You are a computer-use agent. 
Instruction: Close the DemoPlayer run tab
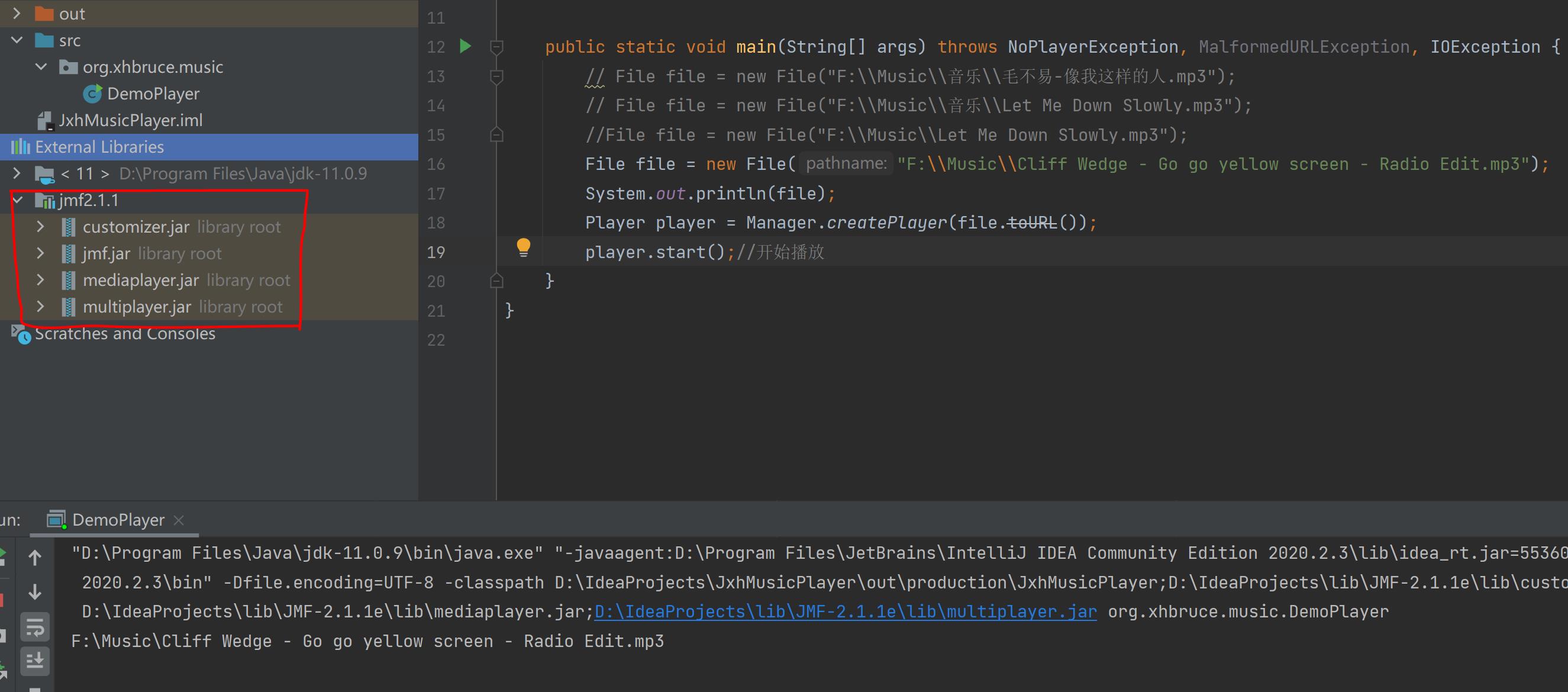coord(178,520)
